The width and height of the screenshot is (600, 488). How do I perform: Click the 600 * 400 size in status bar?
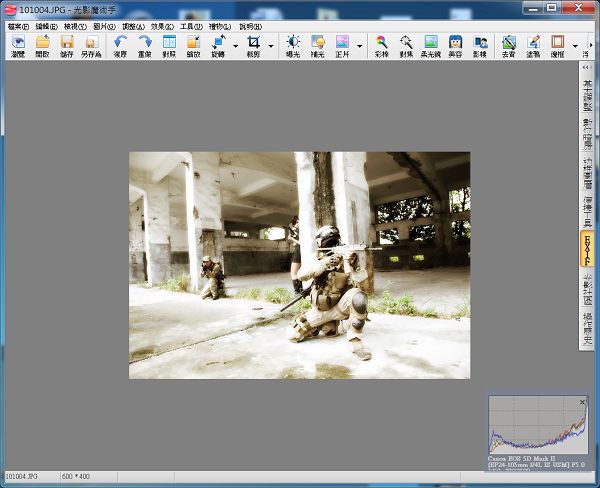point(76,477)
